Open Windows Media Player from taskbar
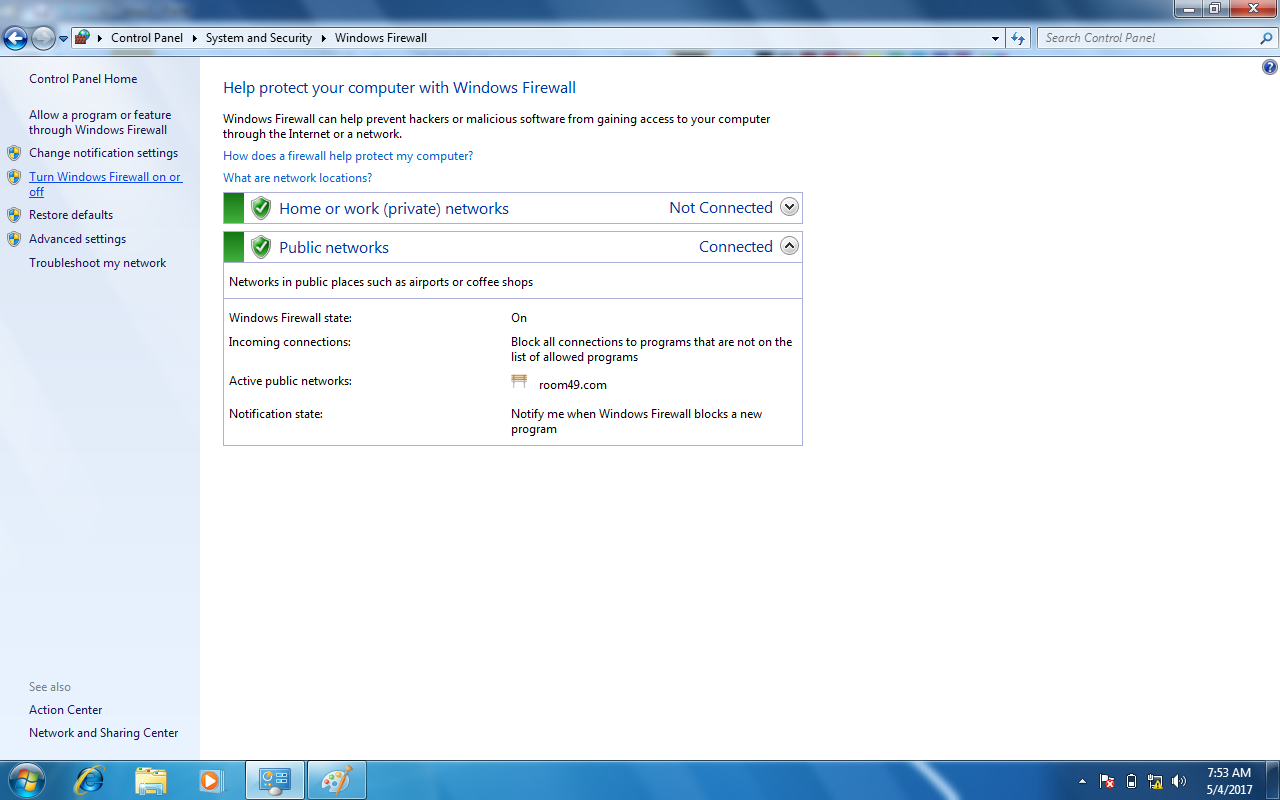The width and height of the screenshot is (1280, 800). click(211, 780)
